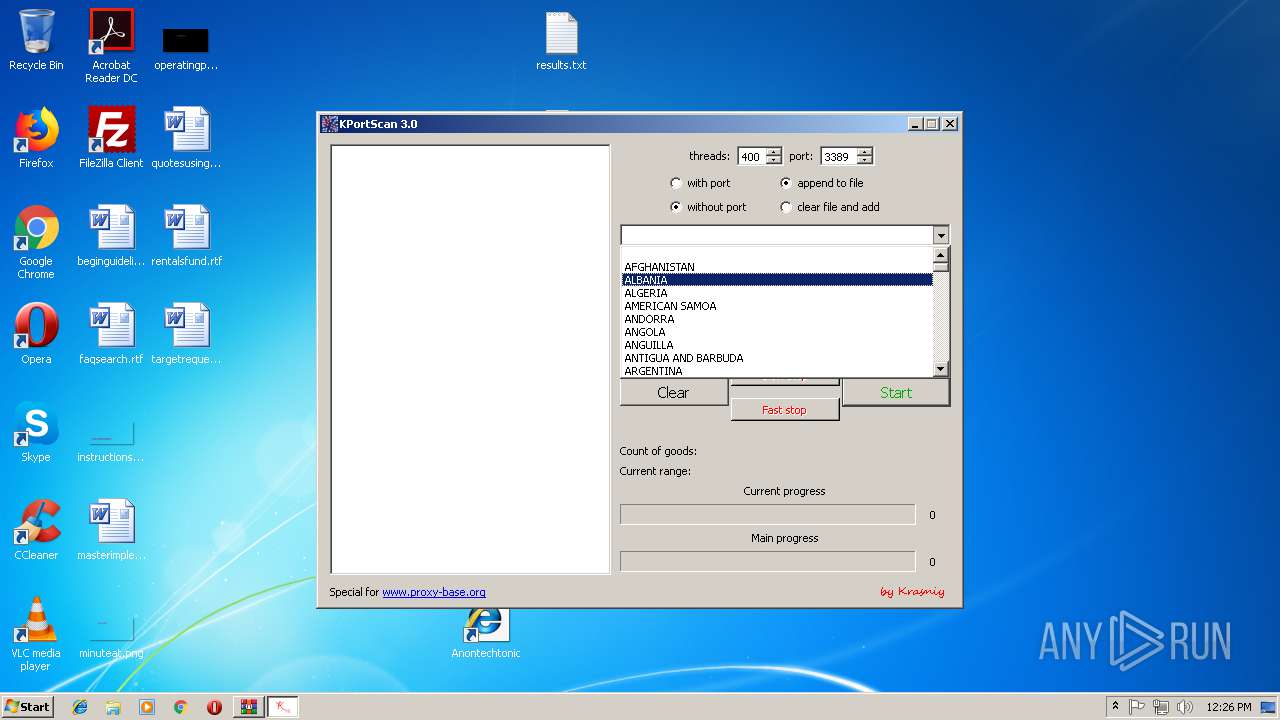Choose ALGERIA from country list
This screenshot has height=720, width=1280.
pos(777,293)
